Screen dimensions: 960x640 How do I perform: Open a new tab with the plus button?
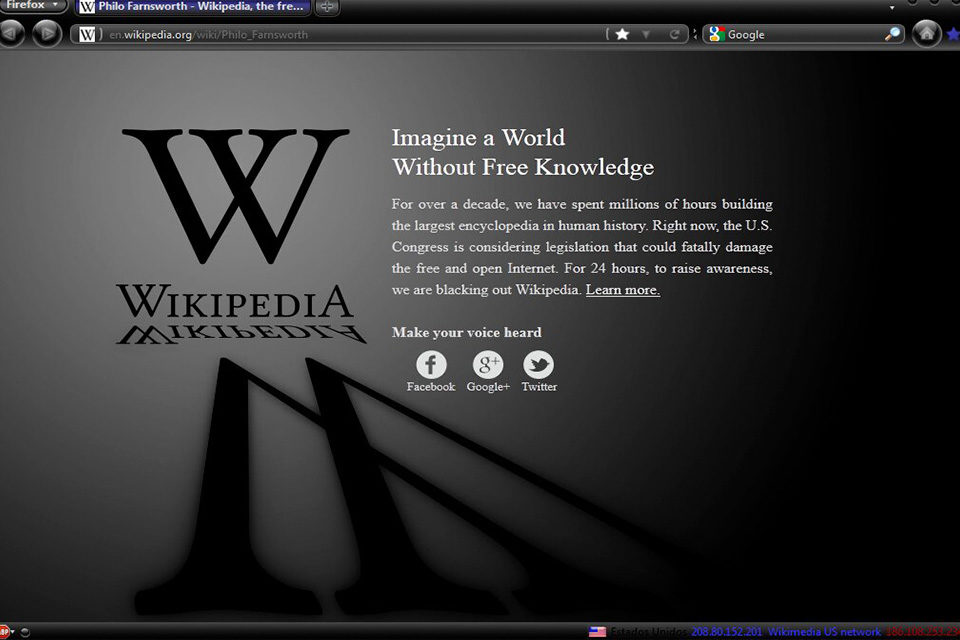pyautogui.click(x=328, y=7)
